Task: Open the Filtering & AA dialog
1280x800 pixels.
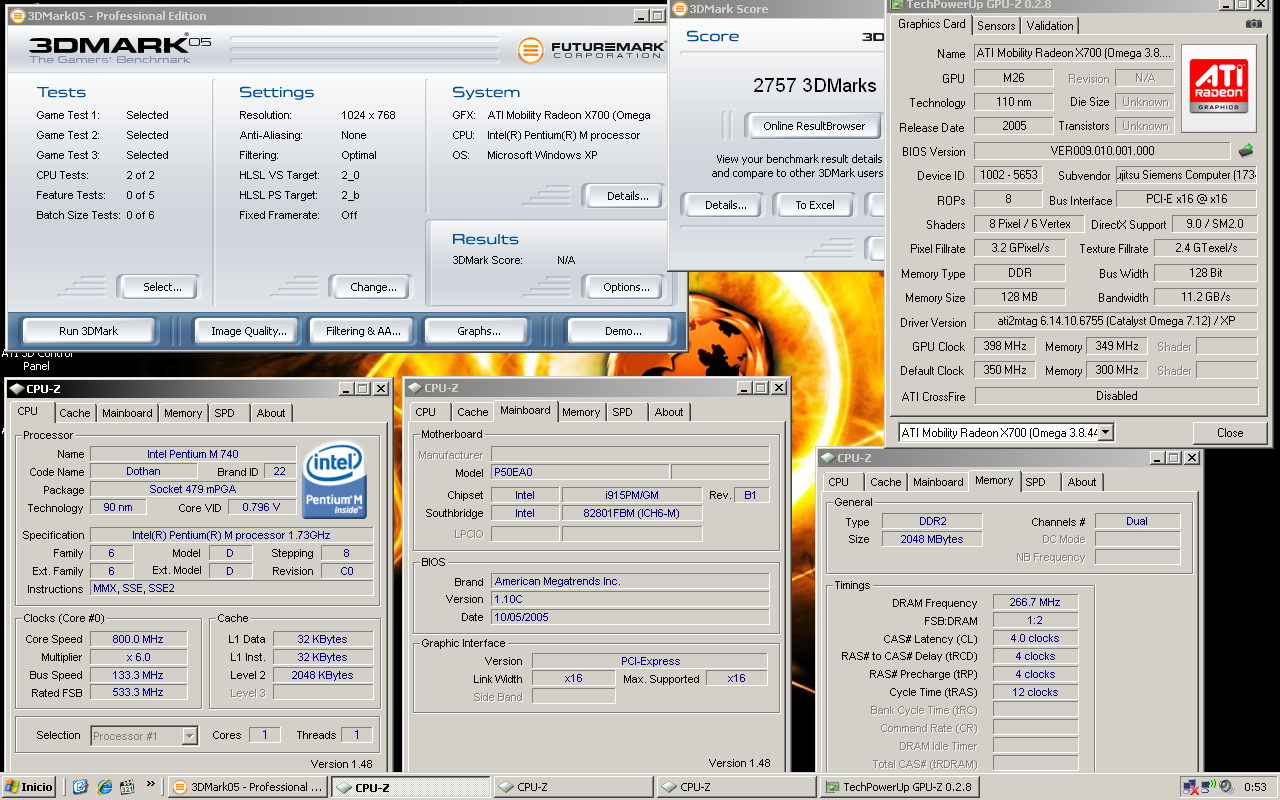Action: (363, 331)
